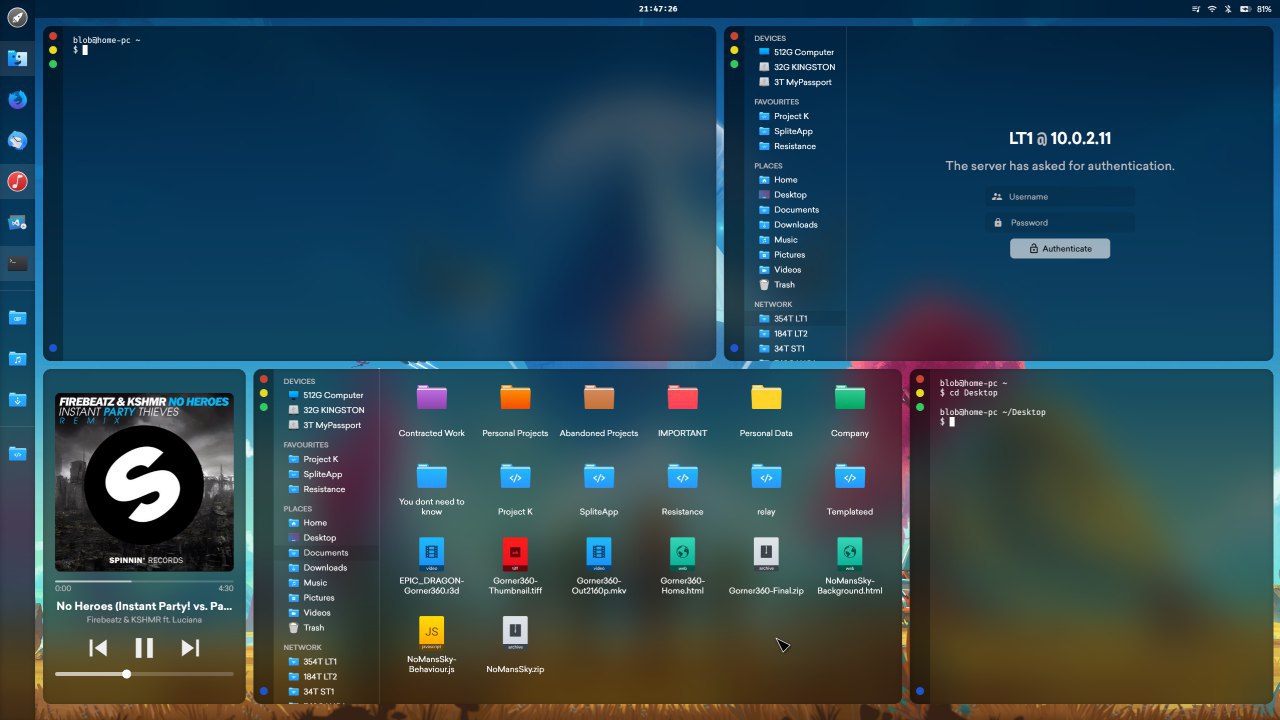The image size is (1280, 720).
Task: Skip to the previous track in music player
Action: coord(98,648)
